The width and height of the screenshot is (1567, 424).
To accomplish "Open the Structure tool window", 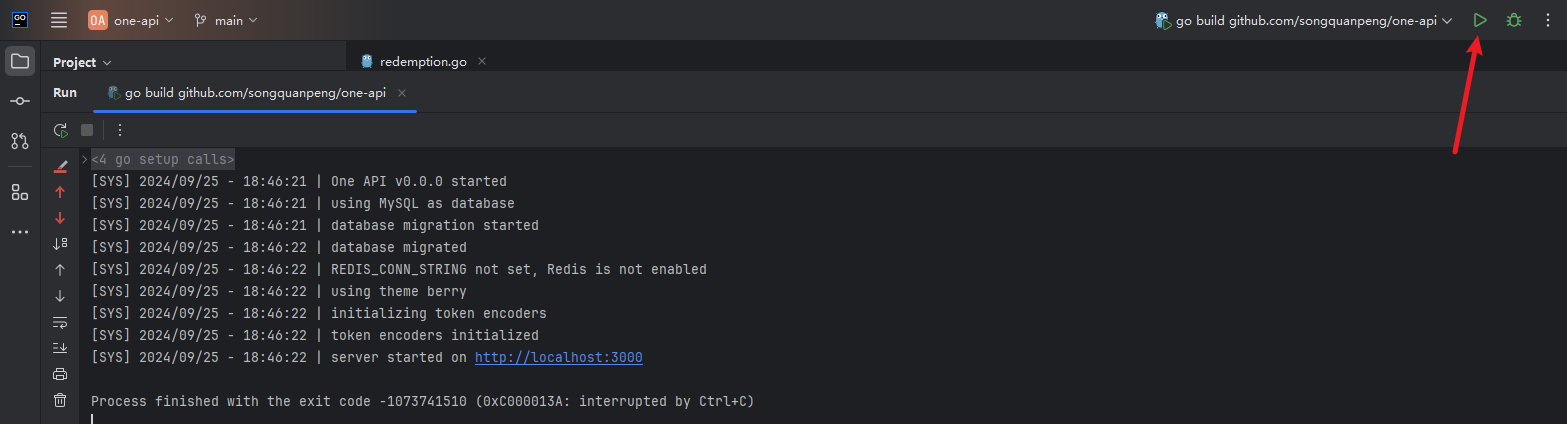I will click(20, 192).
